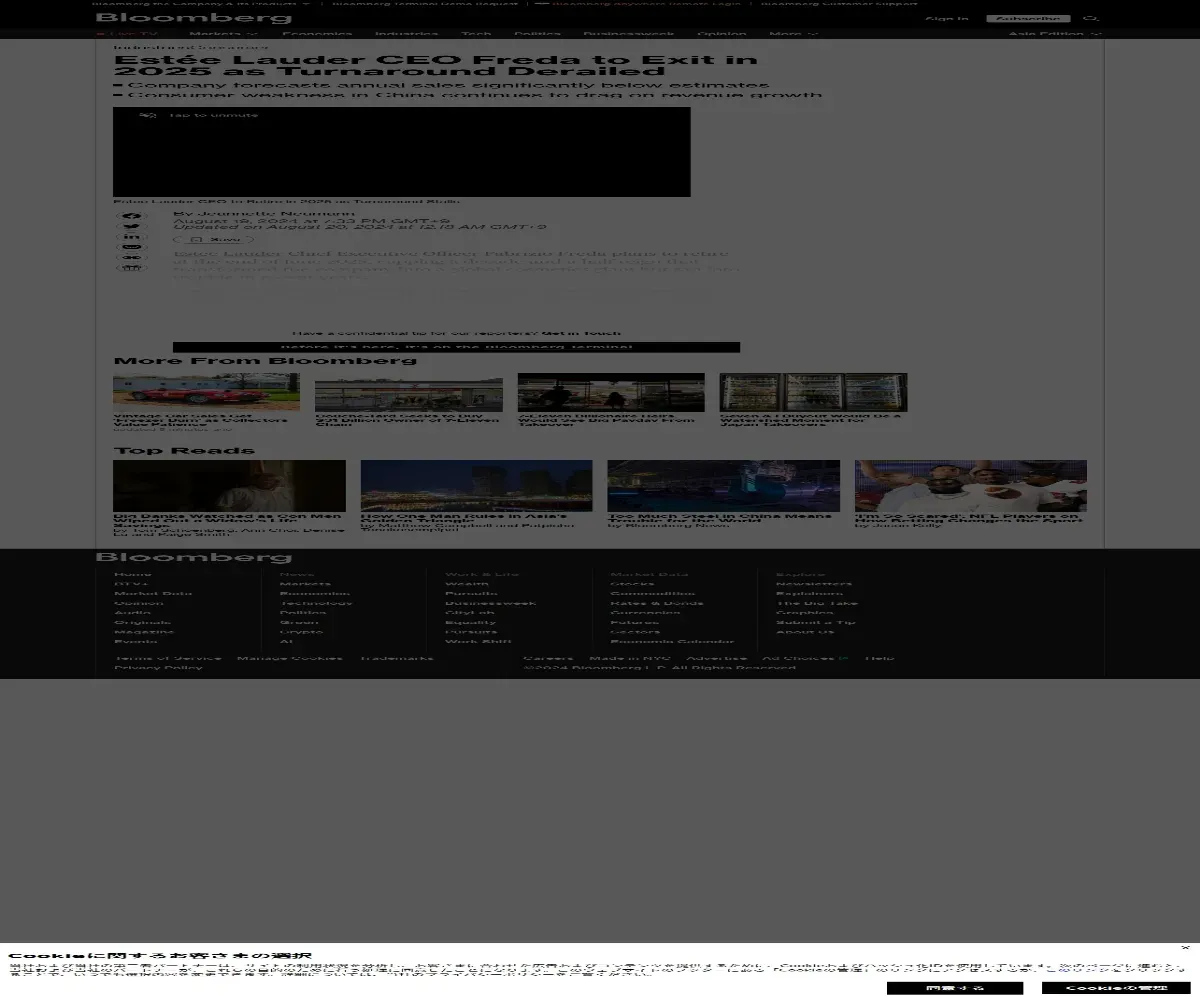
Task: Open Manage Cookies in the footer
Action: [290, 658]
